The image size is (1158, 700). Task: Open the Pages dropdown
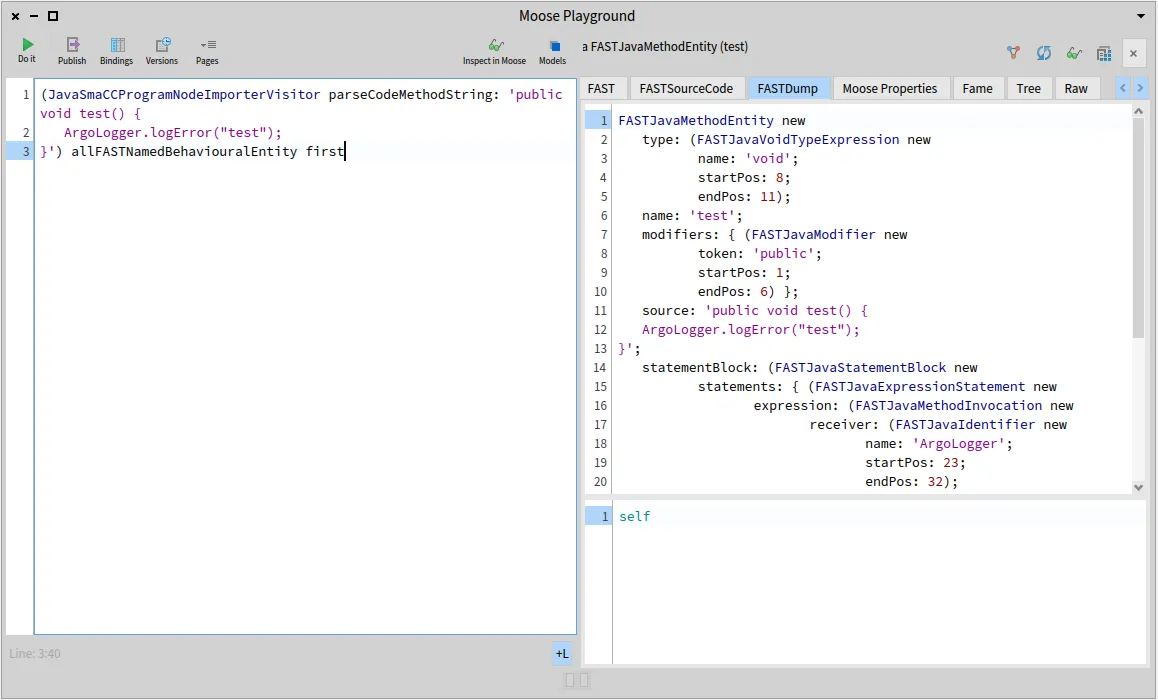coord(207,51)
